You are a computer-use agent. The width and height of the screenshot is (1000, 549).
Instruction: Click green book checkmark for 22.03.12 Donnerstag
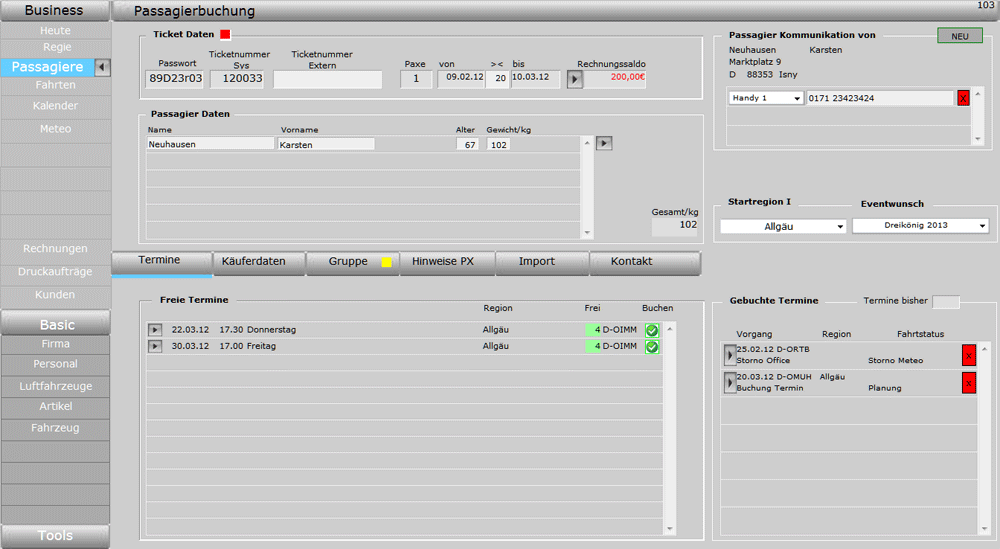point(652,330)
